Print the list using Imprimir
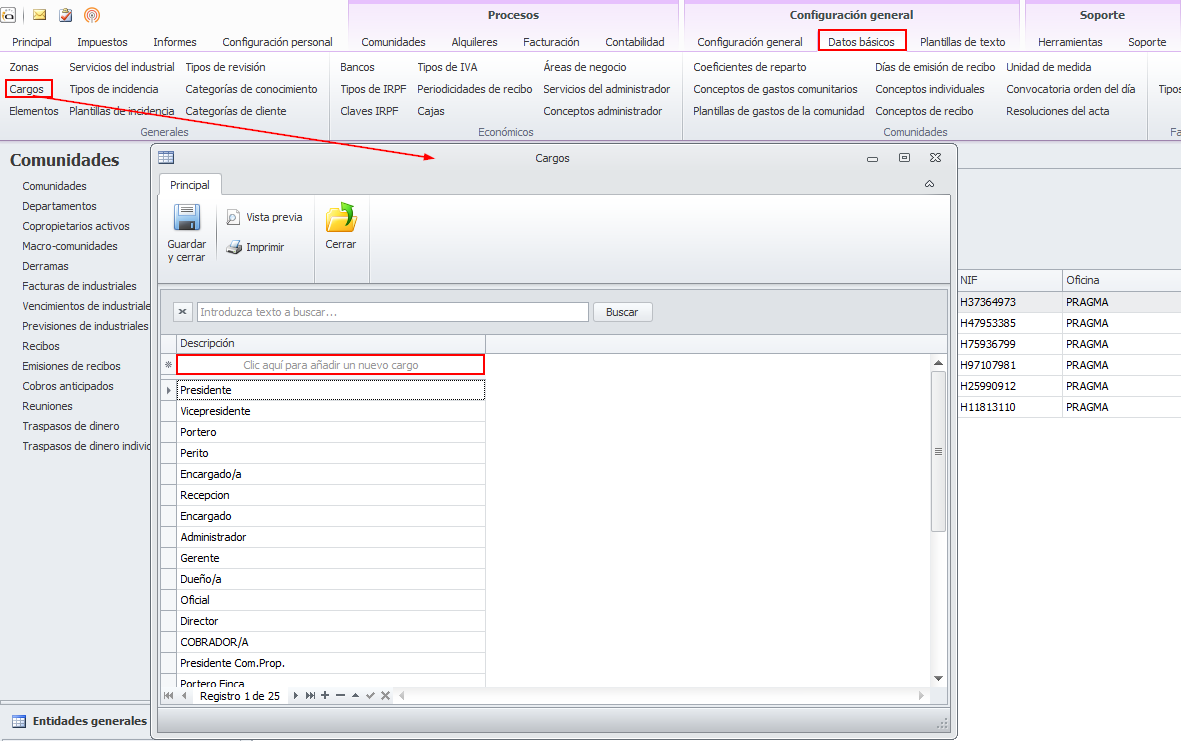Screen dimensions: 1181x741 [255, 247]
